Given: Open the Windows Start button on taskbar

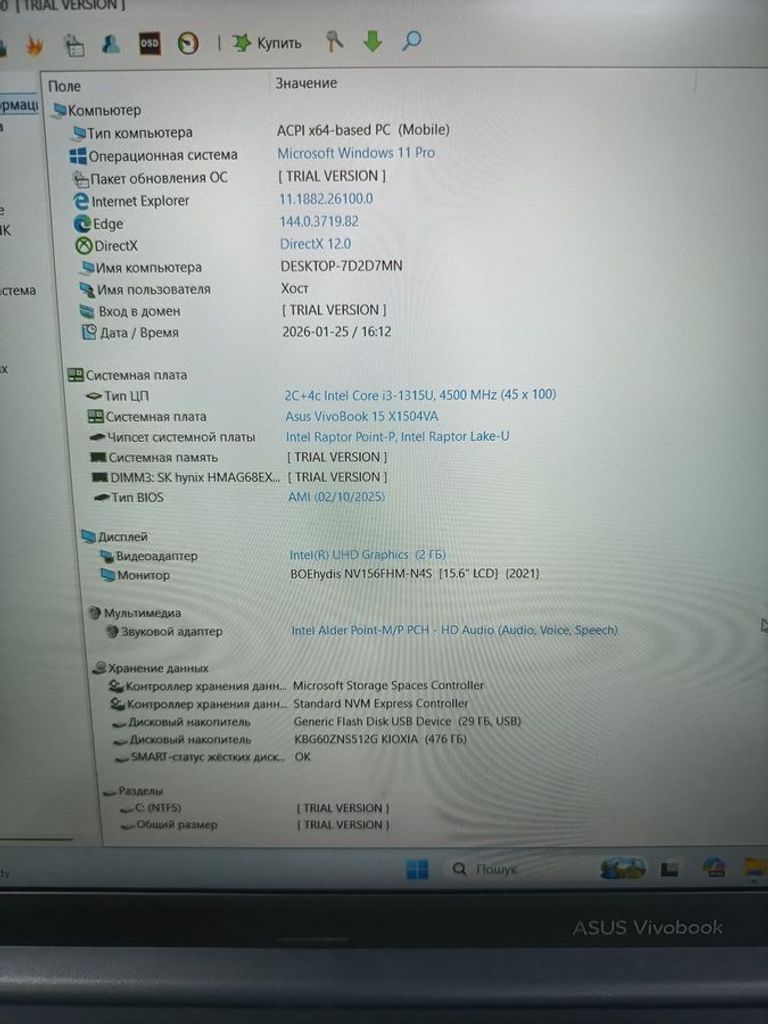Looking at the screenshot, I should (x=417, y=869).
